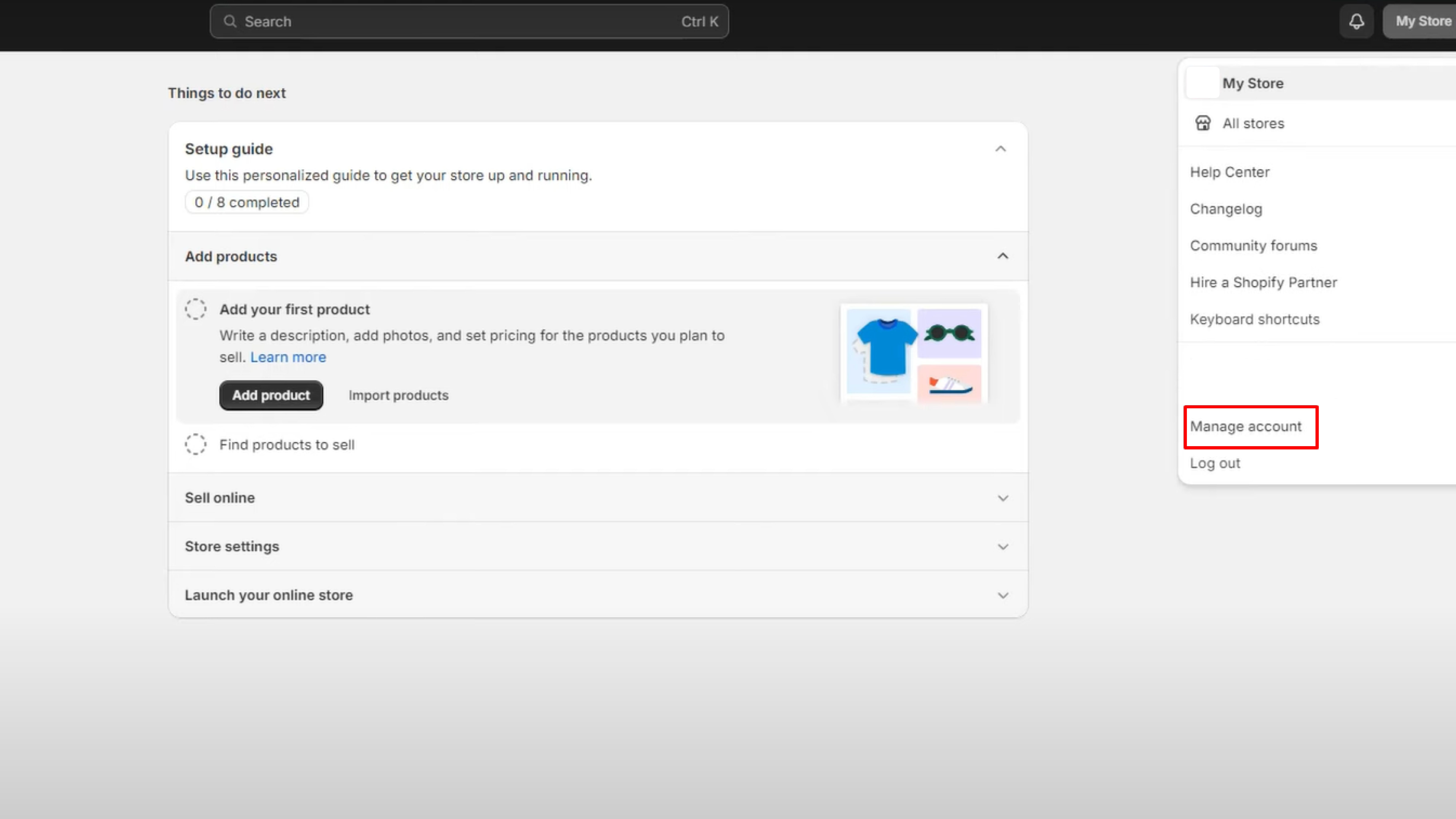Open the notifications bell

point(1356,21)
